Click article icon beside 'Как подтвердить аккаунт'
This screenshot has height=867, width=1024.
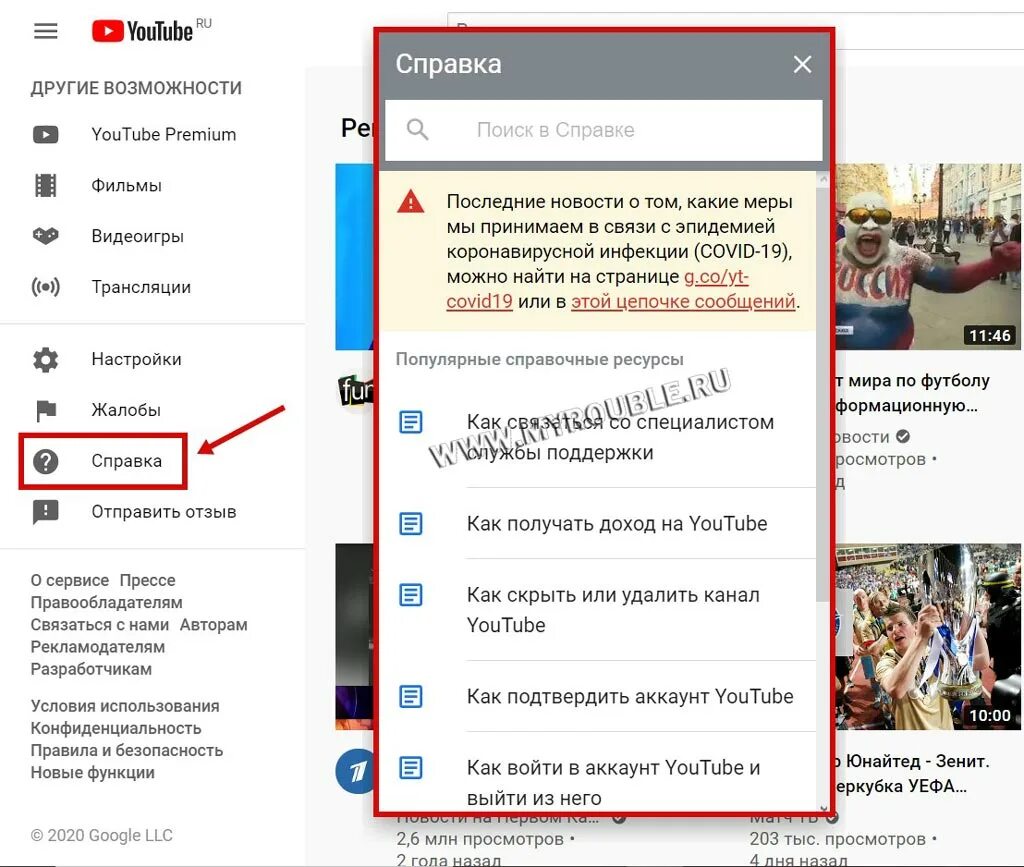pyautogui.click(x=411, y=696)
